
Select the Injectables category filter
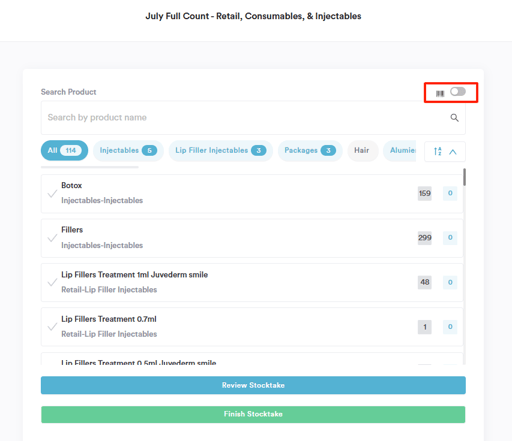pos(128,150)
